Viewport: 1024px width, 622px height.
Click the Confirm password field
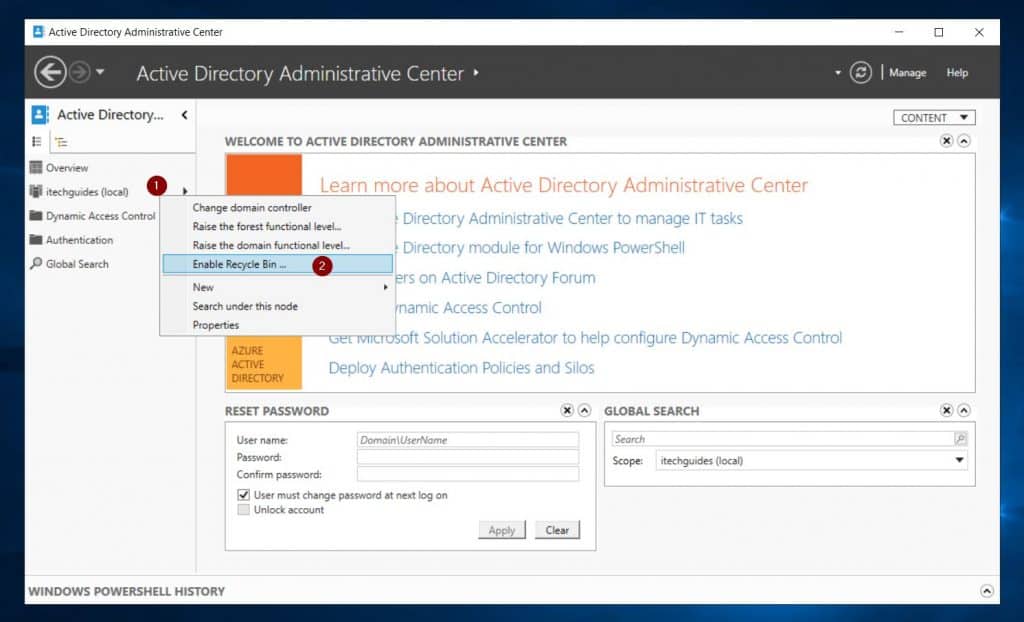[468, 474]
